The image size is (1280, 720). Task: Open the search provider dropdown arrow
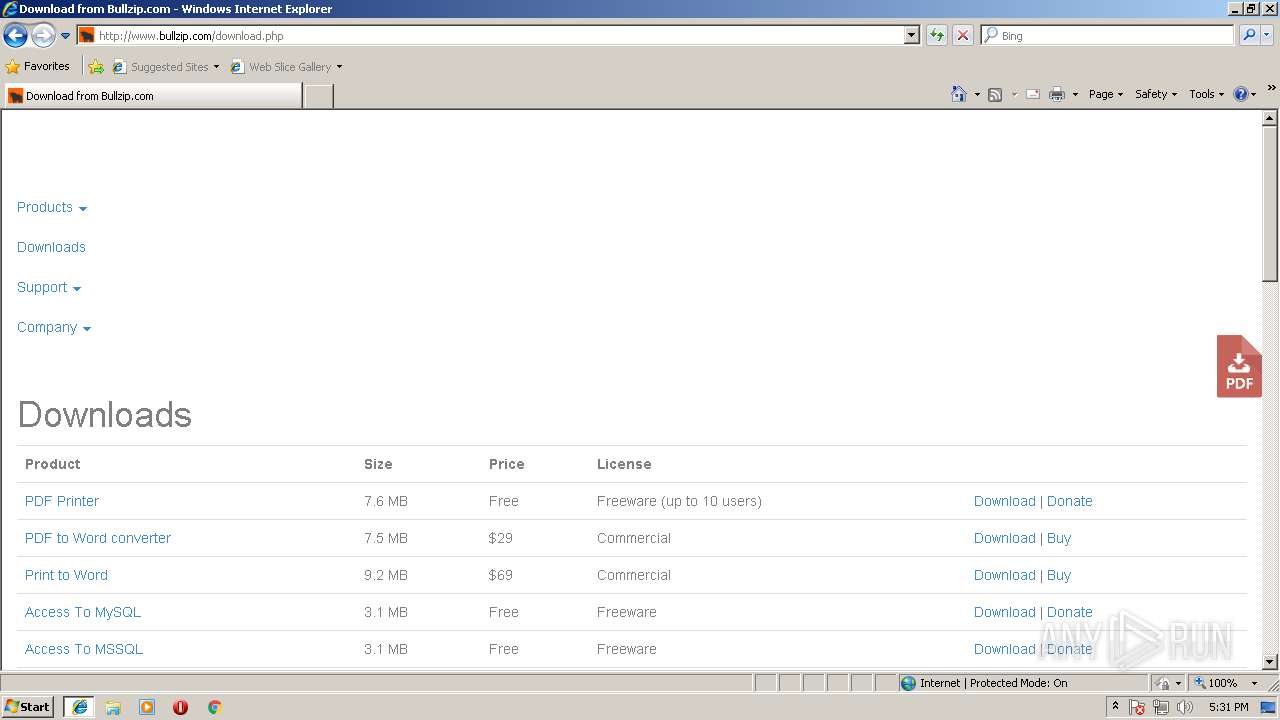coord(1268,35)
